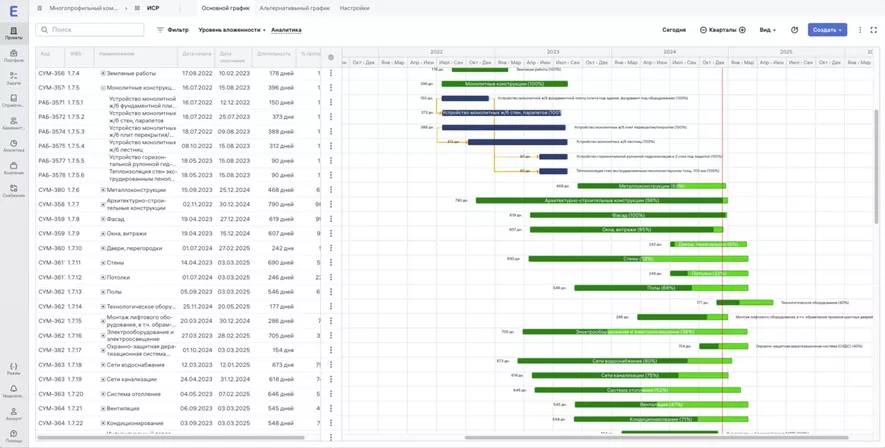885x448 pixels.
Task: Toggle fullscreen mode icon
Action: 873,30
